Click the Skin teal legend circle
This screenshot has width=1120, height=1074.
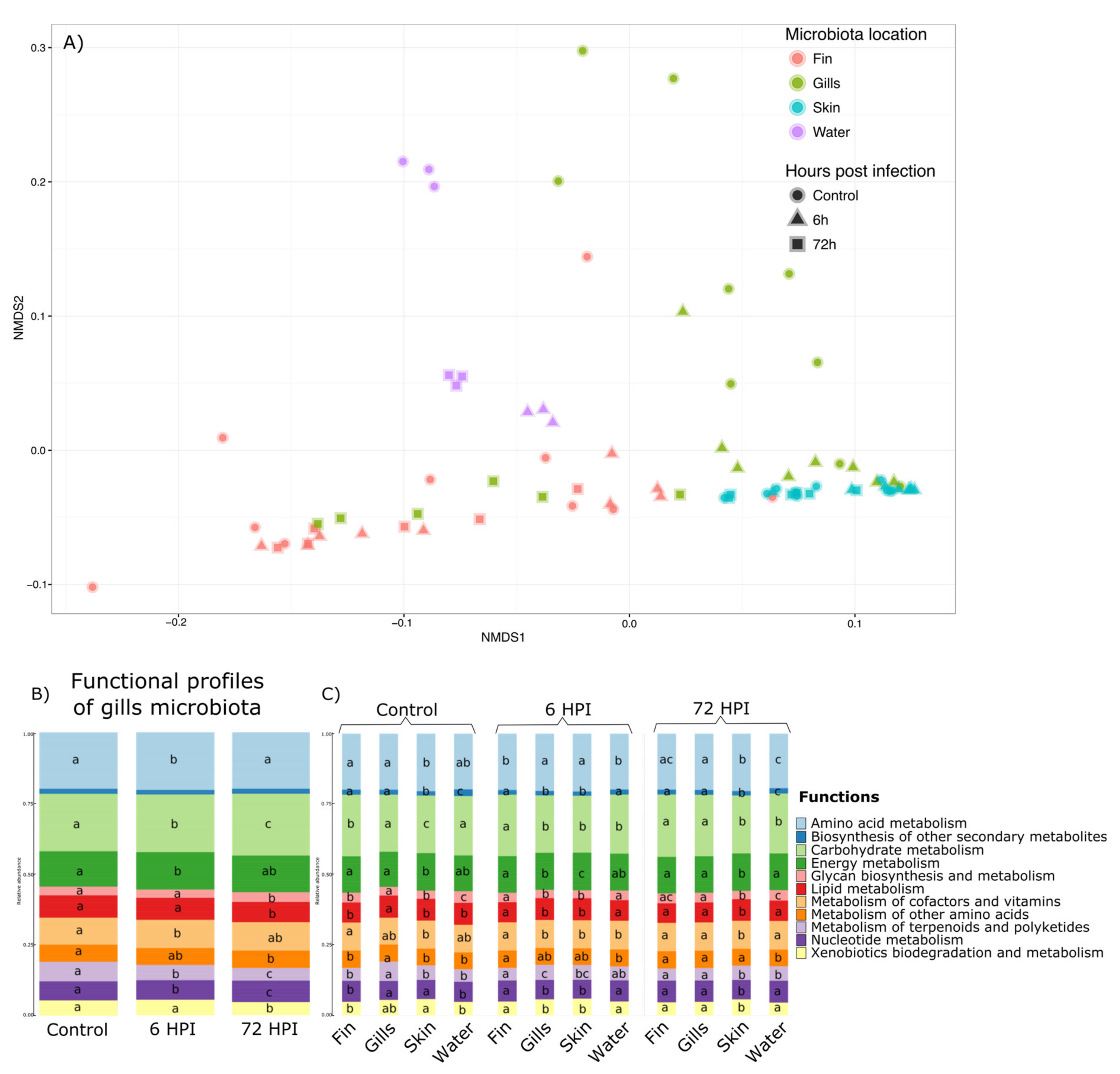click(797, 107)
